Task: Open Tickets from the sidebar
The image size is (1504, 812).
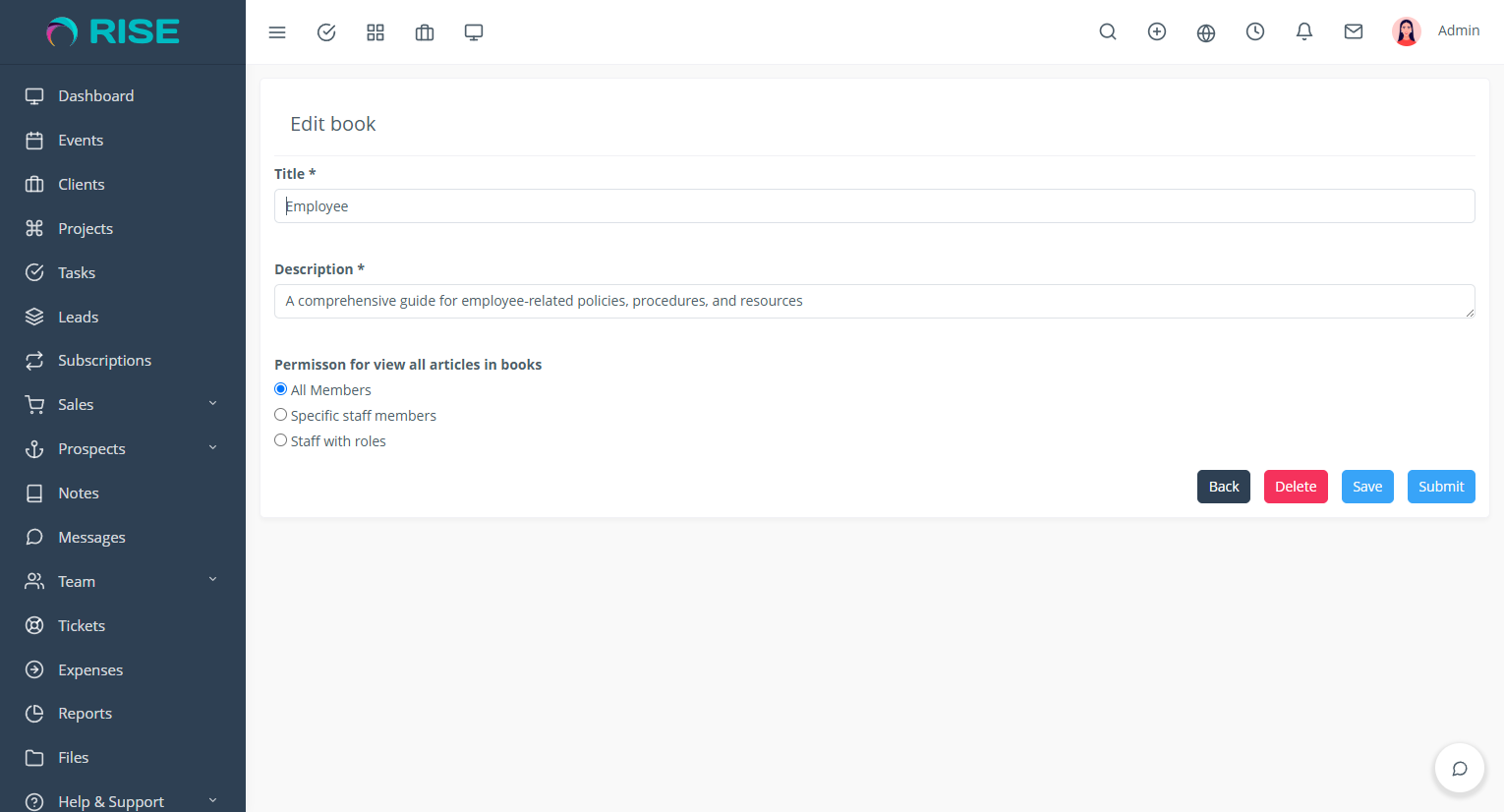Action: point(83,625)
